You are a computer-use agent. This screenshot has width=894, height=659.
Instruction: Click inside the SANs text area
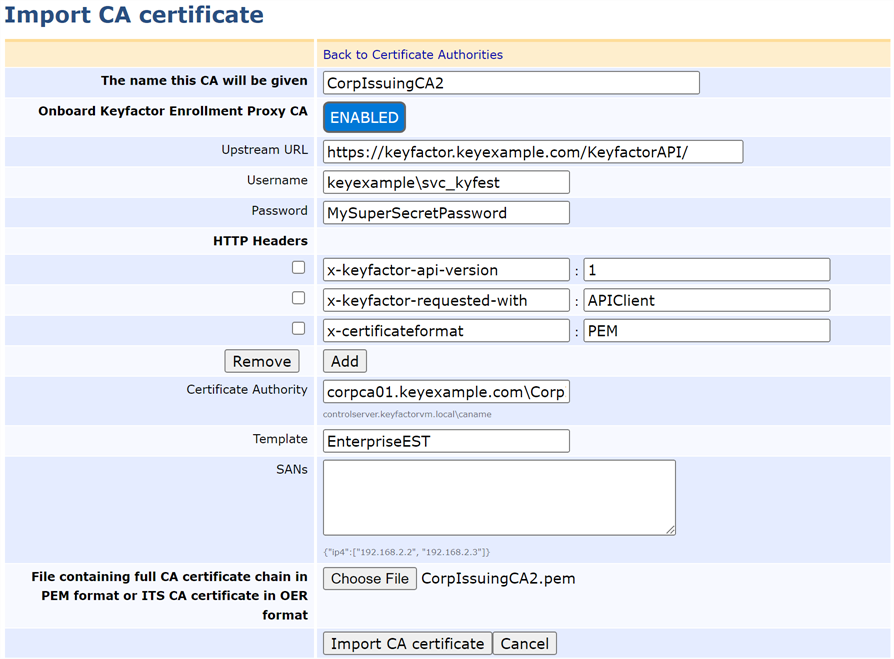tap(499, 497)
